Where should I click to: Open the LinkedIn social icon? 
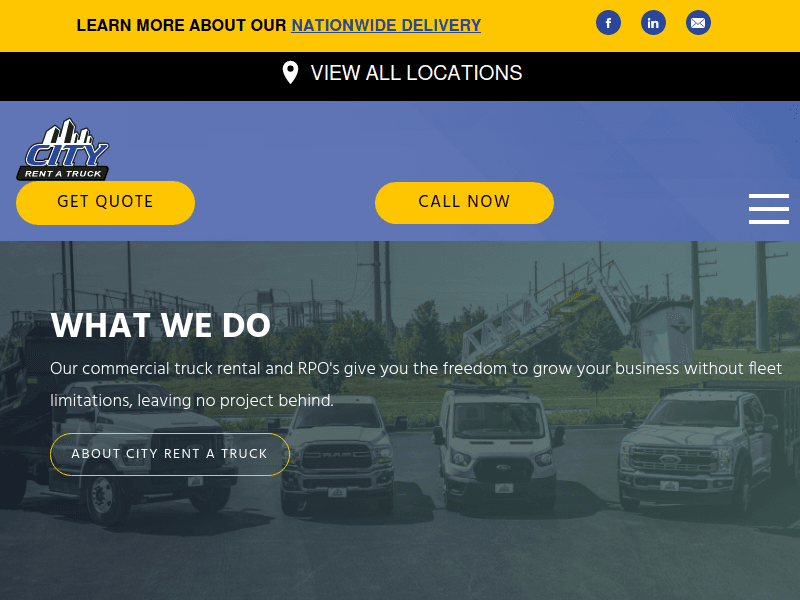click(x=653, y=23)
